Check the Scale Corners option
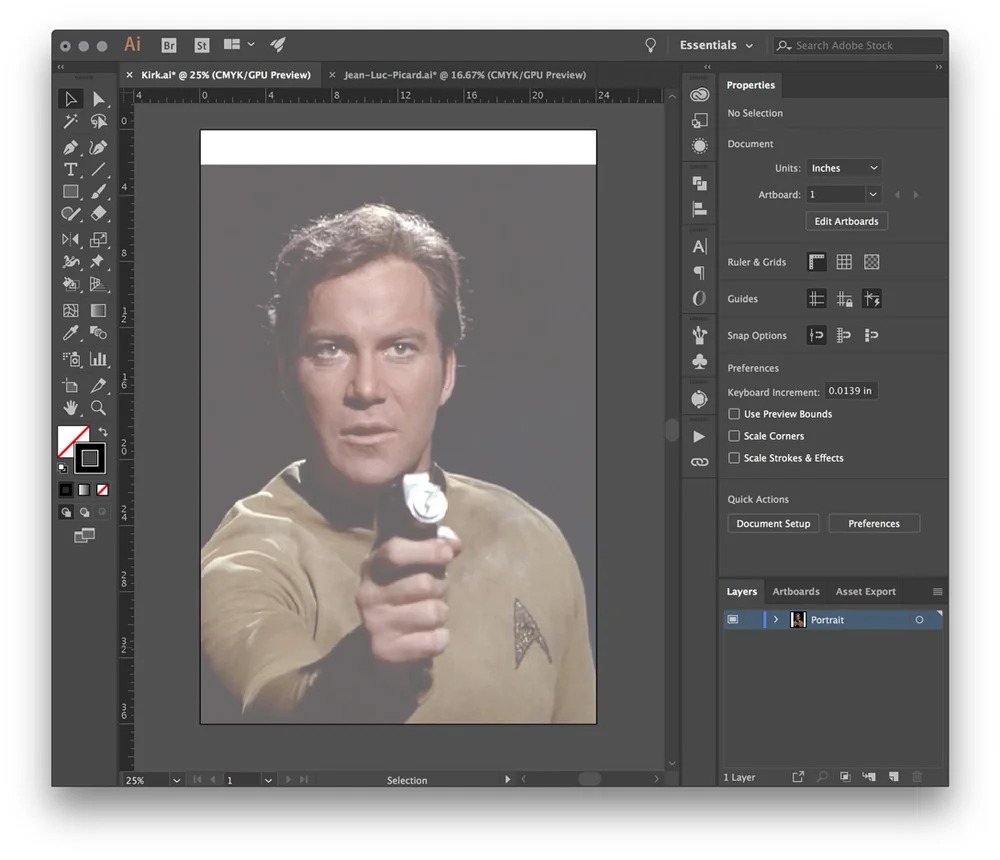 tap(734, 436)
